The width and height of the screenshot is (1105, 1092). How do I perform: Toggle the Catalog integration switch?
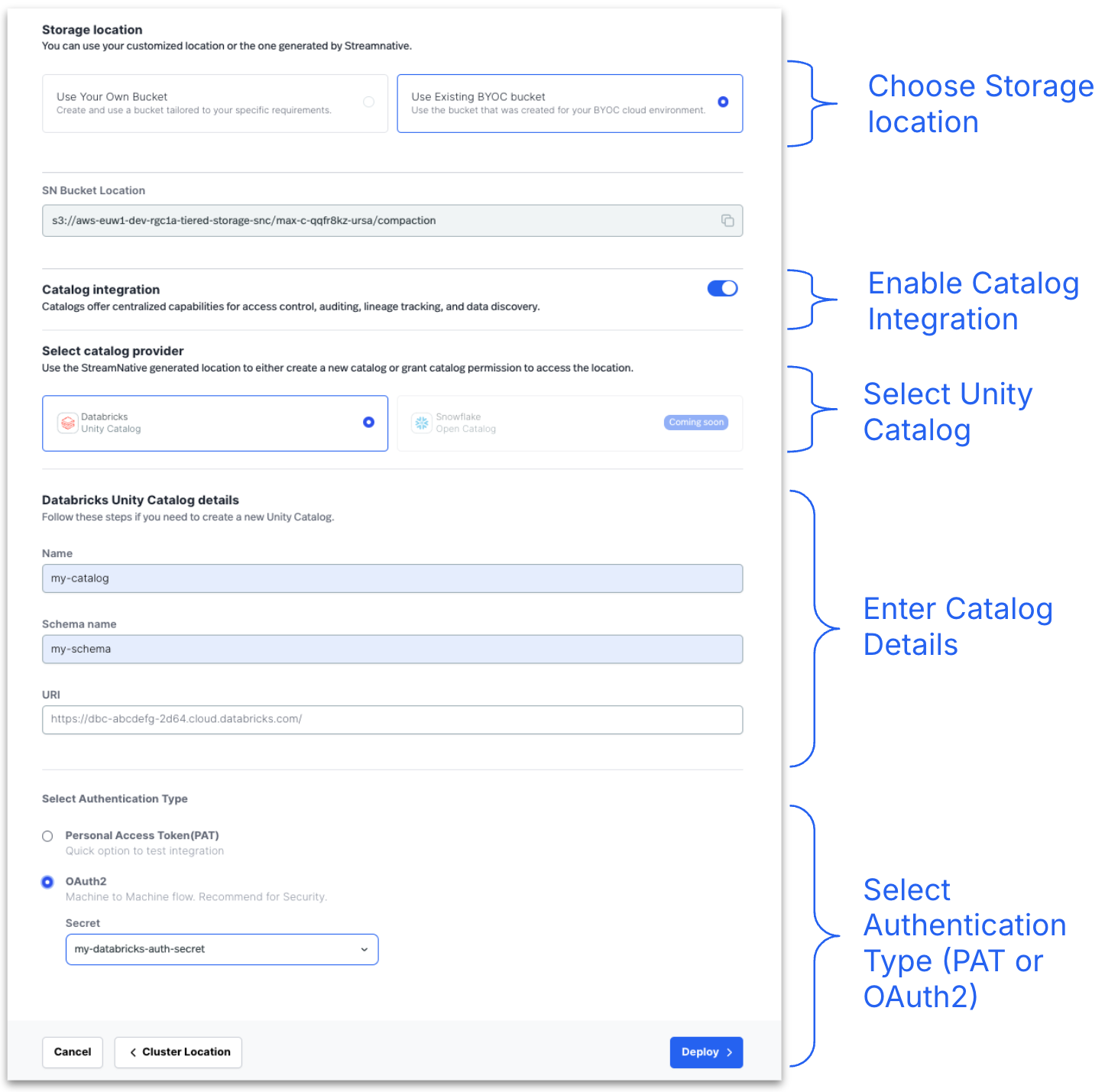click(x=722, y=288)
